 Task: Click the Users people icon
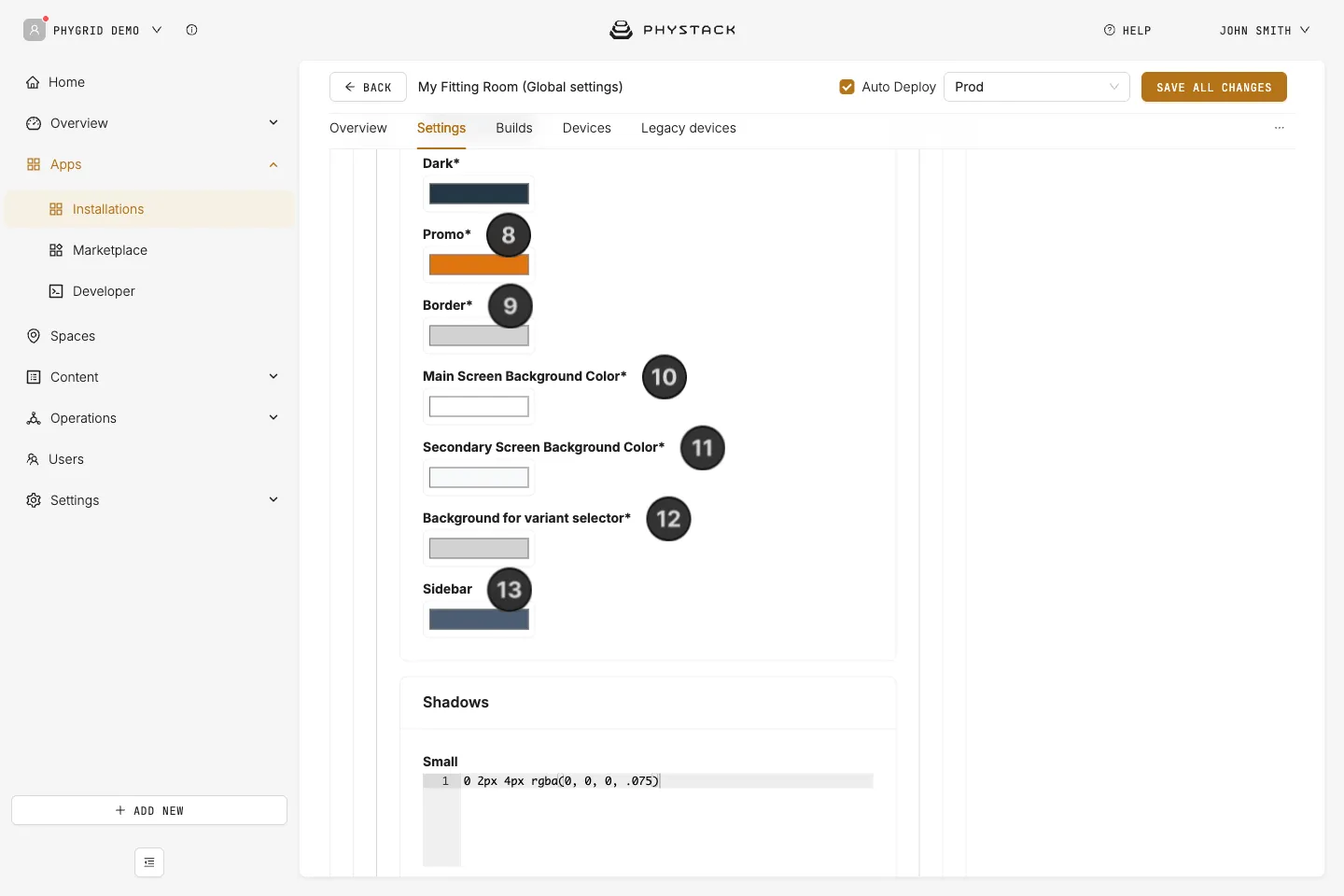click(x=33, y=459)
